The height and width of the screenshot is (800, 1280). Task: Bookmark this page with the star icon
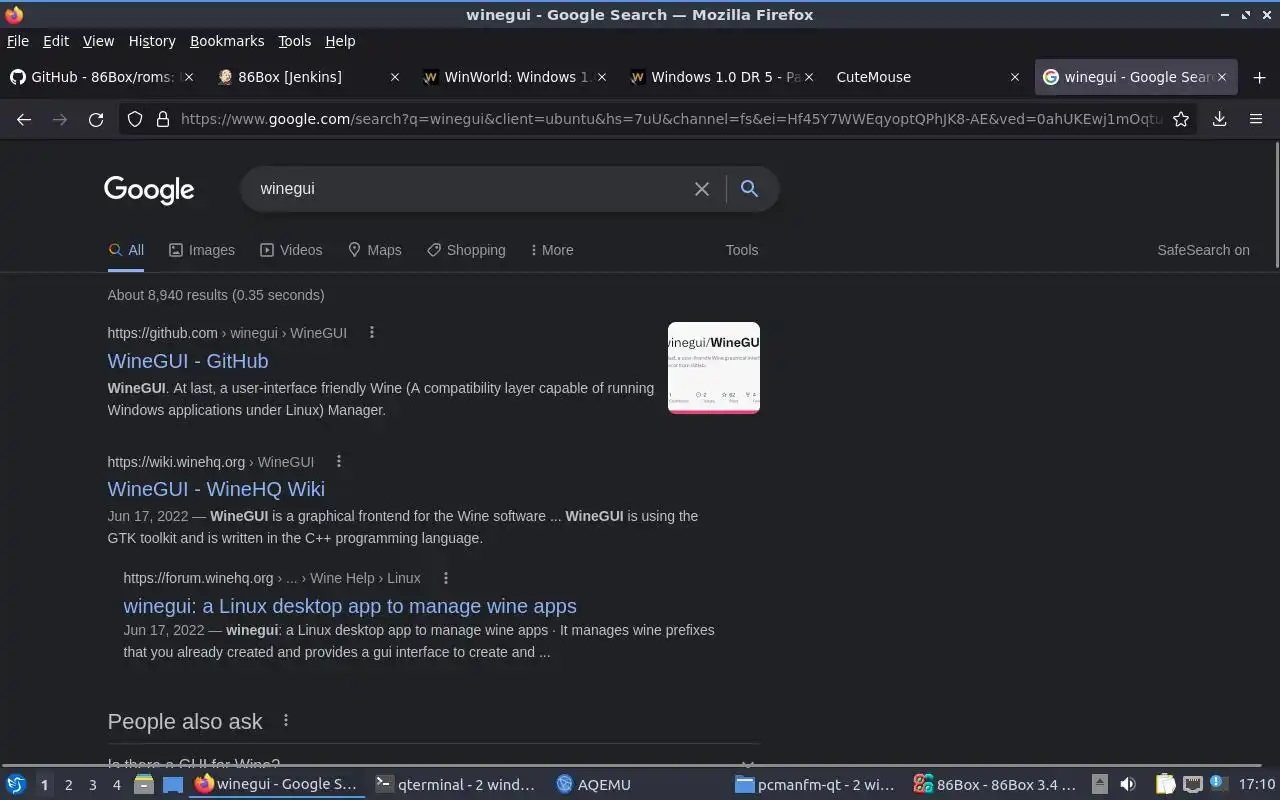point(1181,119)
